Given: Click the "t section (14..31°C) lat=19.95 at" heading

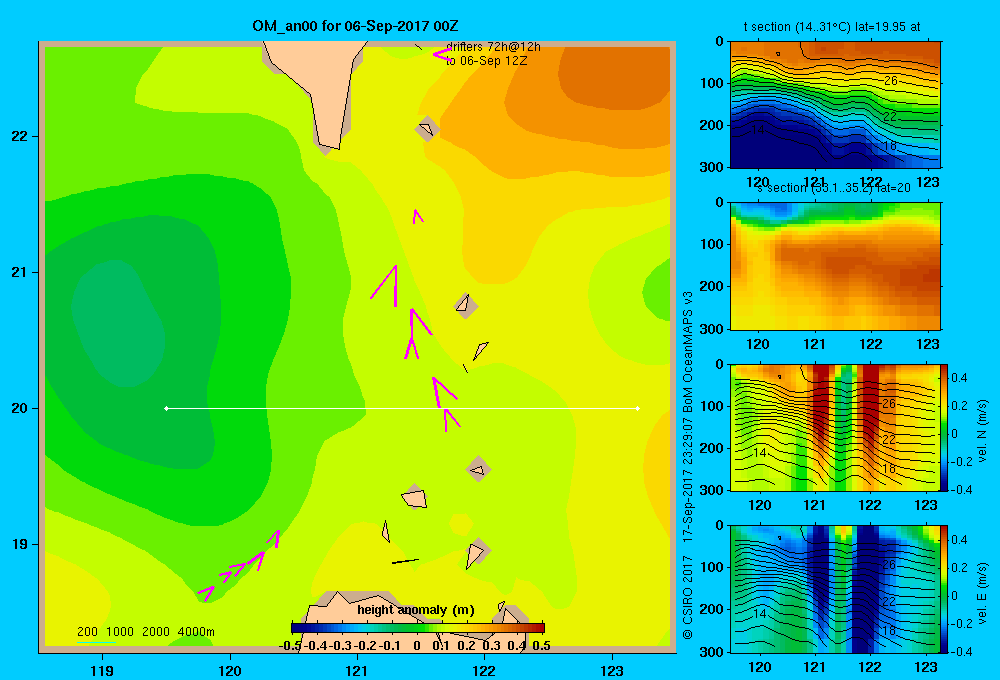Looking at the screenshot, I should pos(832,27).
